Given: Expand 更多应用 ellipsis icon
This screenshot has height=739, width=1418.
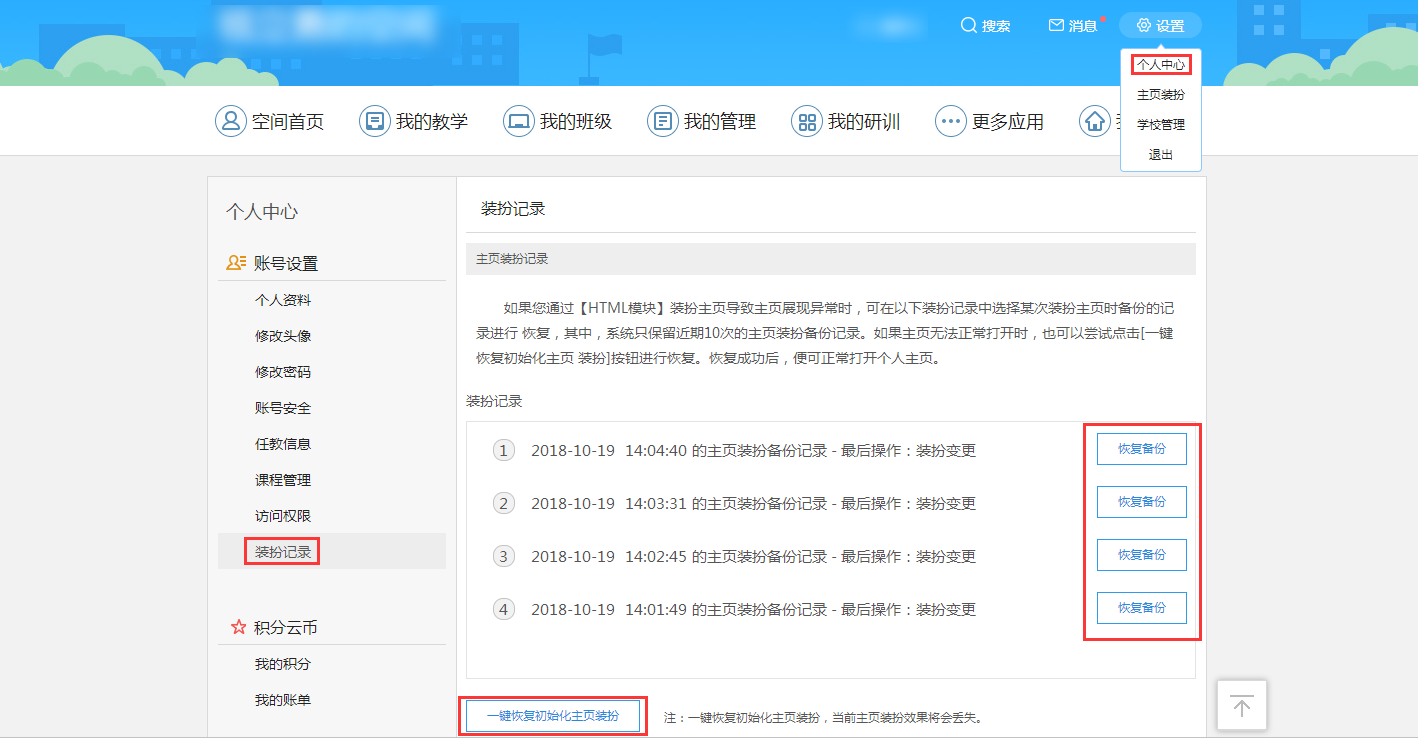Looking at the screenshot, I should pos(950,122).
